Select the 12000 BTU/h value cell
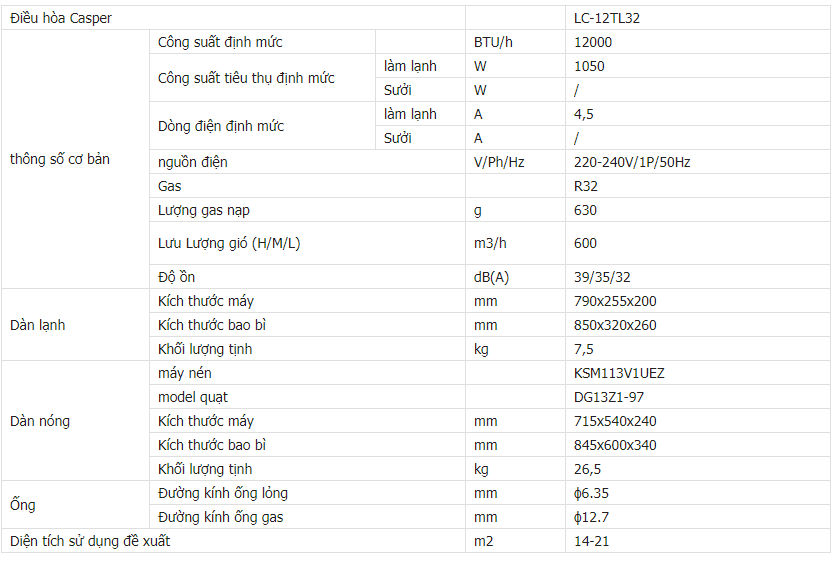Screen dimensions: 834x571 point(593,42)
